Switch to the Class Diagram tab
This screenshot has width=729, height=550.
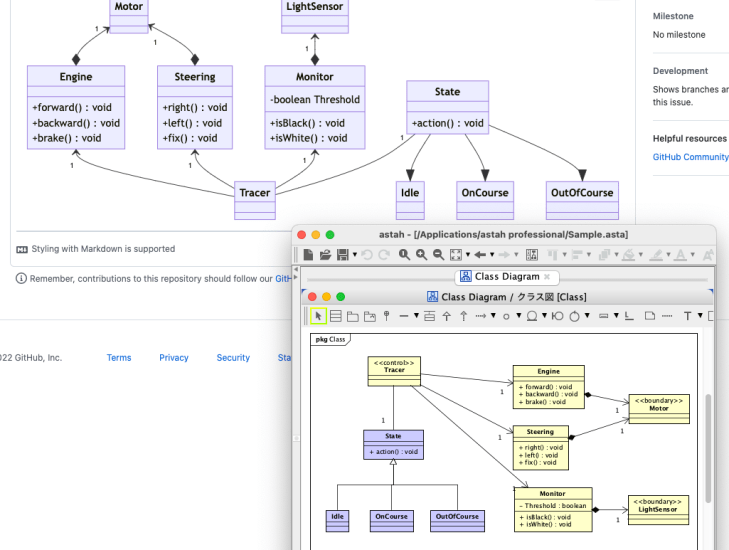[500, 277]
